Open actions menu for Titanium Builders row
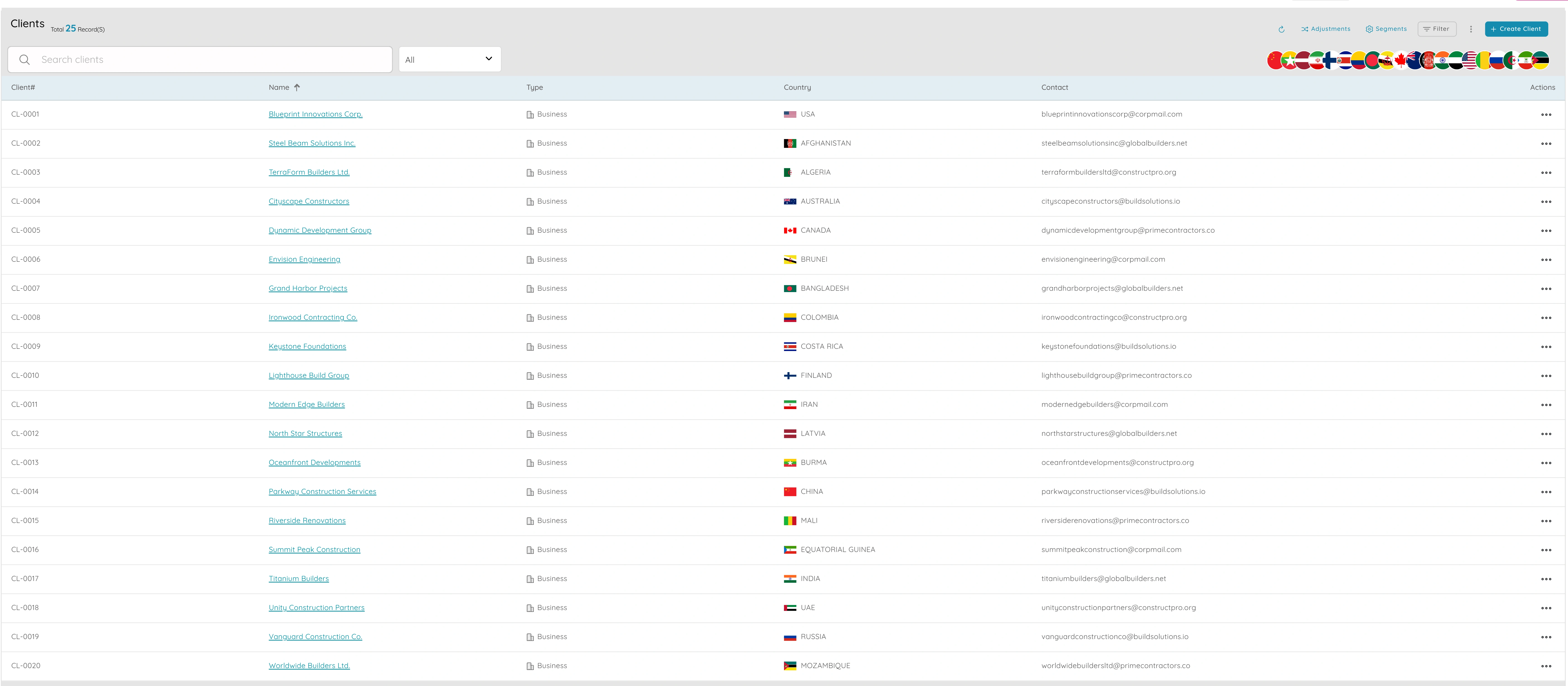 (1546, 579)
